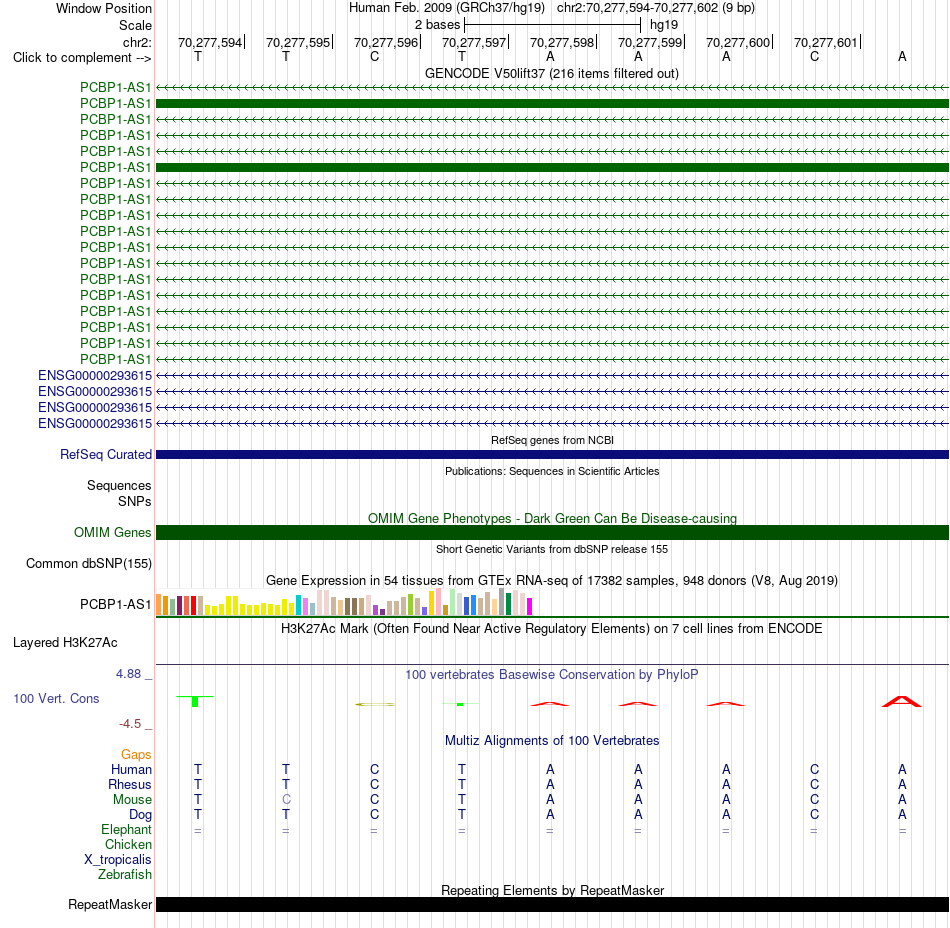950x928 pixels.
Task: Click the Common dbSNP(155) label
Action: coord(88,563)
